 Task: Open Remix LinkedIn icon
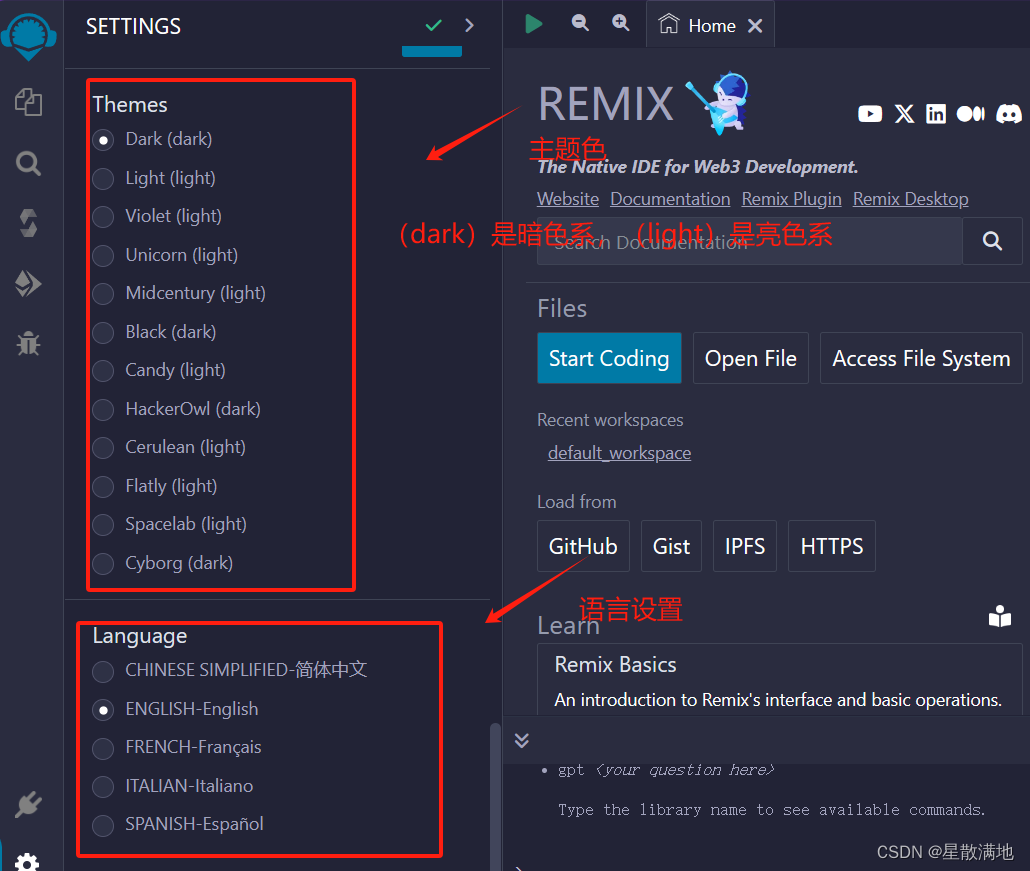pyautogui.click(x=936, y=114)
